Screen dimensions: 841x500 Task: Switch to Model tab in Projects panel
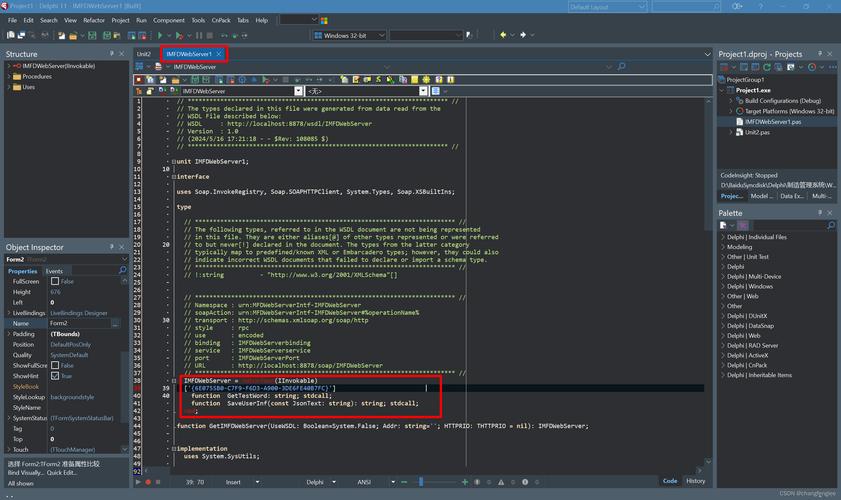click(x=762, y=196)
